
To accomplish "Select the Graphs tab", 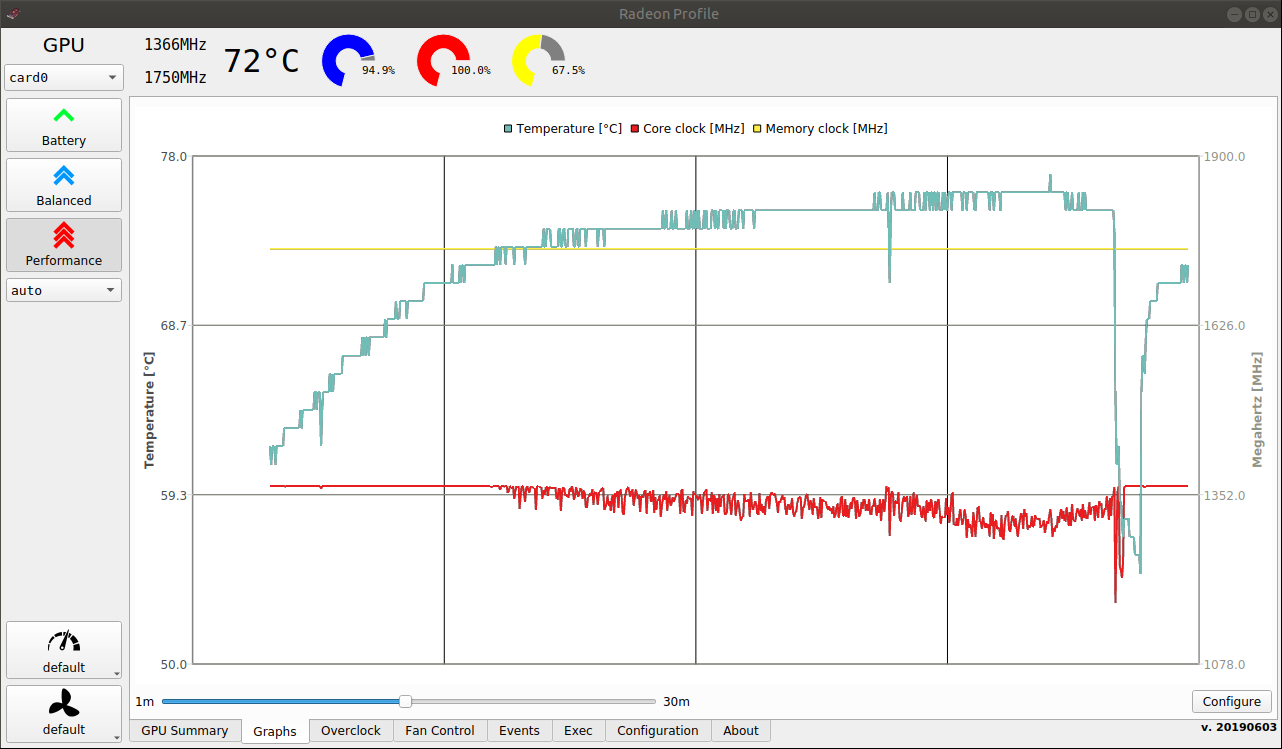I will tap(275, 731).
